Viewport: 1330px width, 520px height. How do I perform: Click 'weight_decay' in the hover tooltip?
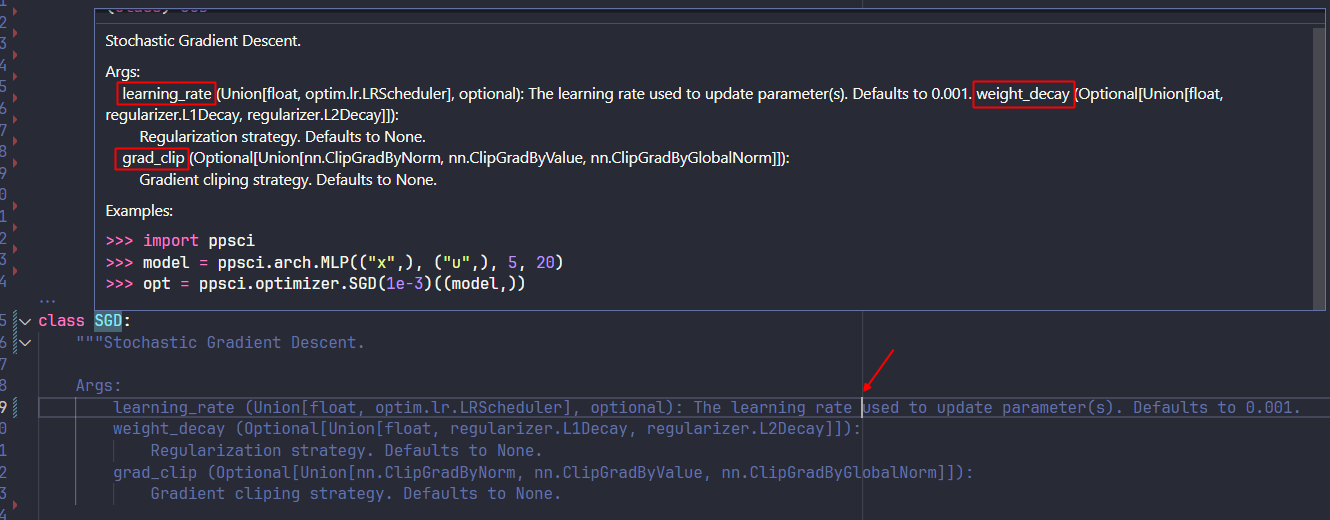(x=1023, y=94)
